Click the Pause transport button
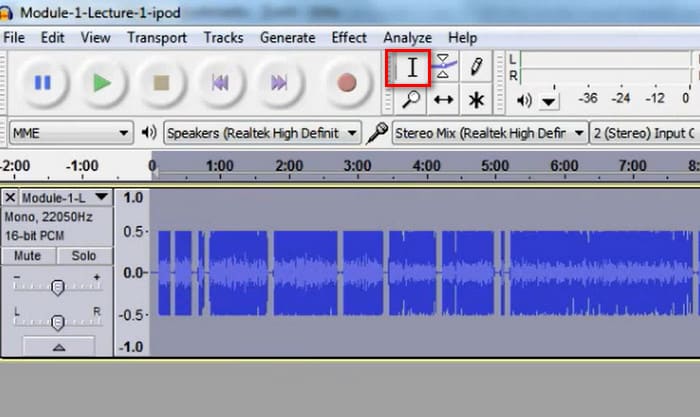 pos(43,83)
